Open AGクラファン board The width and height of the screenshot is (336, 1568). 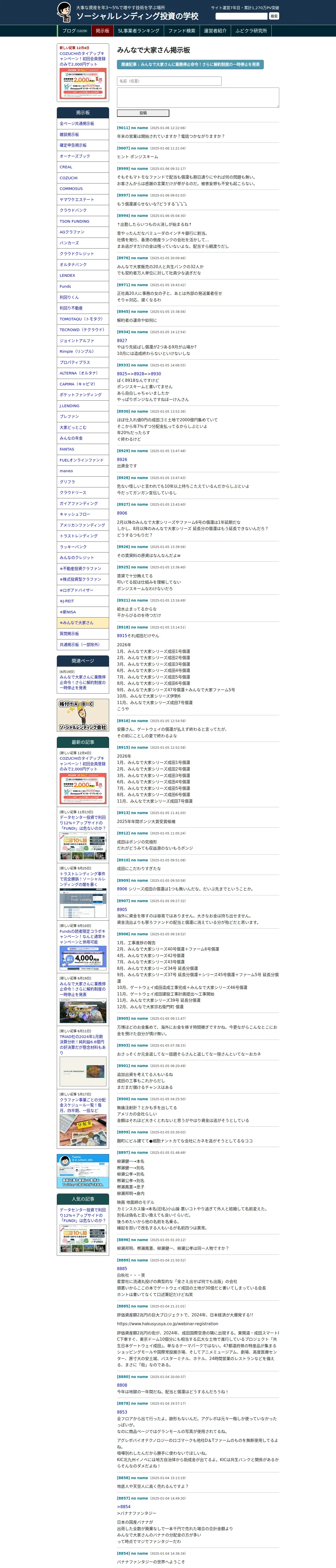tap(83, 232)
